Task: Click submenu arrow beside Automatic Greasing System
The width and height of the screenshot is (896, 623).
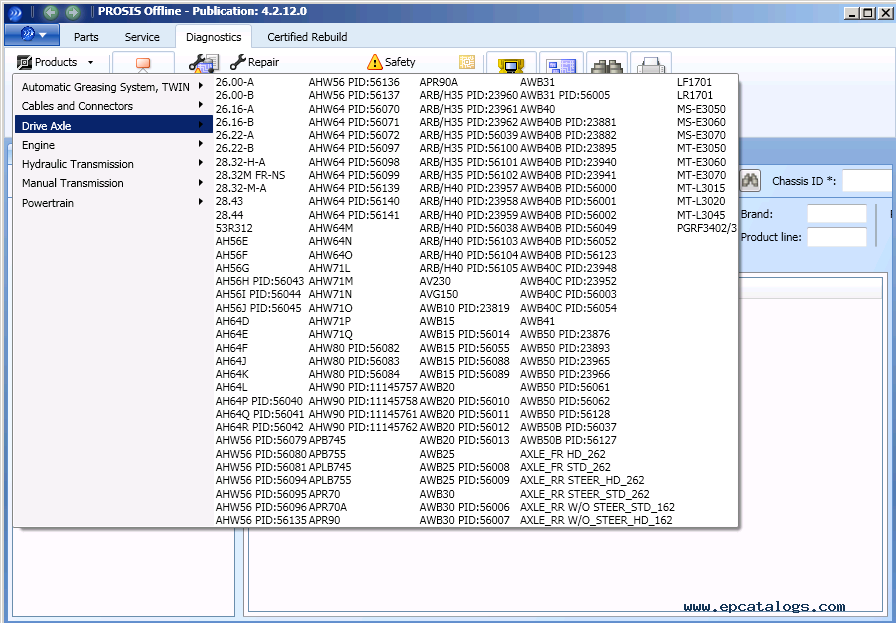Action: point(201,86)
